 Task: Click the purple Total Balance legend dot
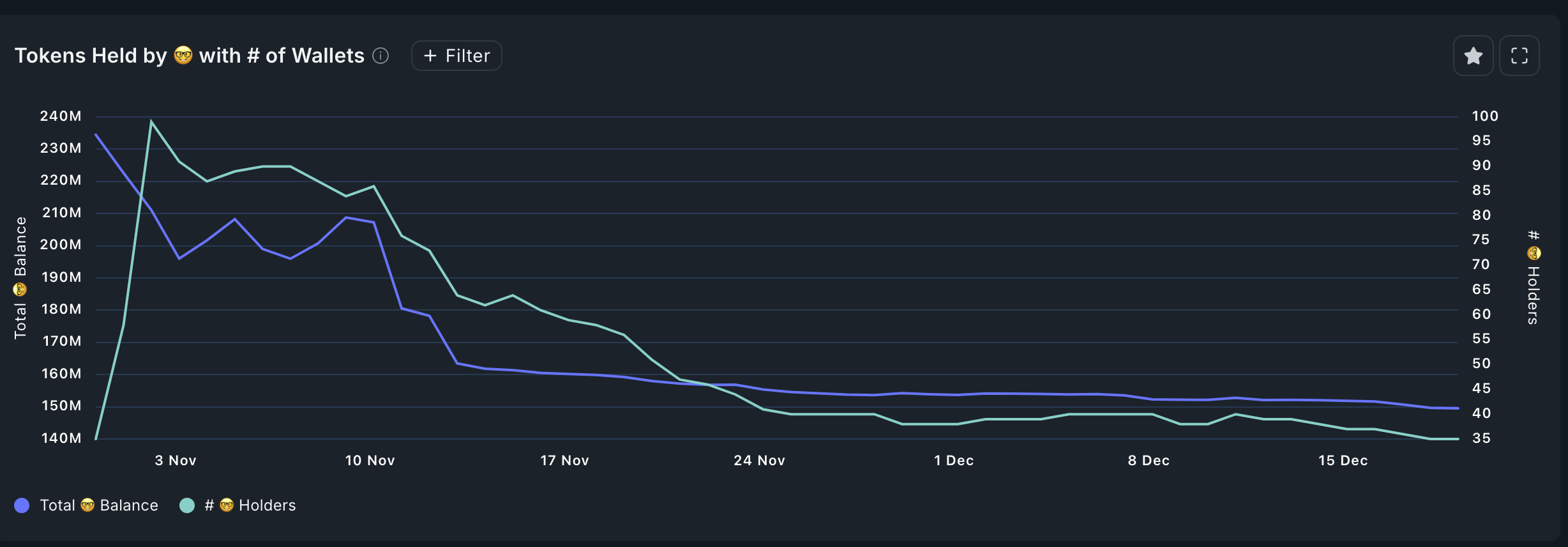[22, 505]
